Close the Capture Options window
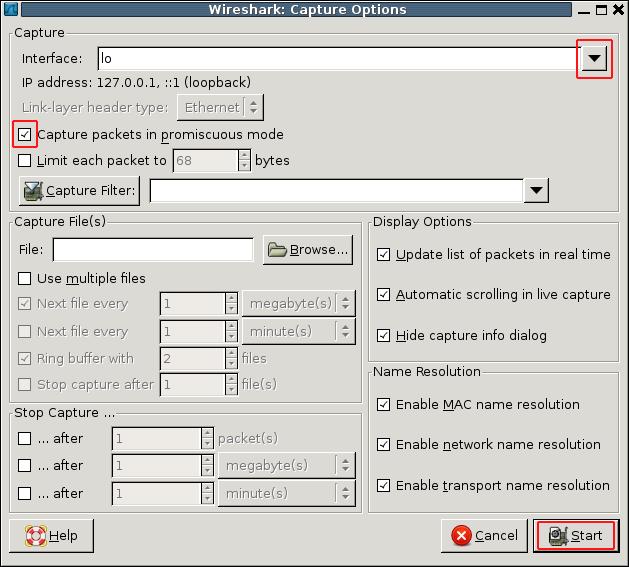The width and height of the screenshot is (629, 567). click(619, 10)
